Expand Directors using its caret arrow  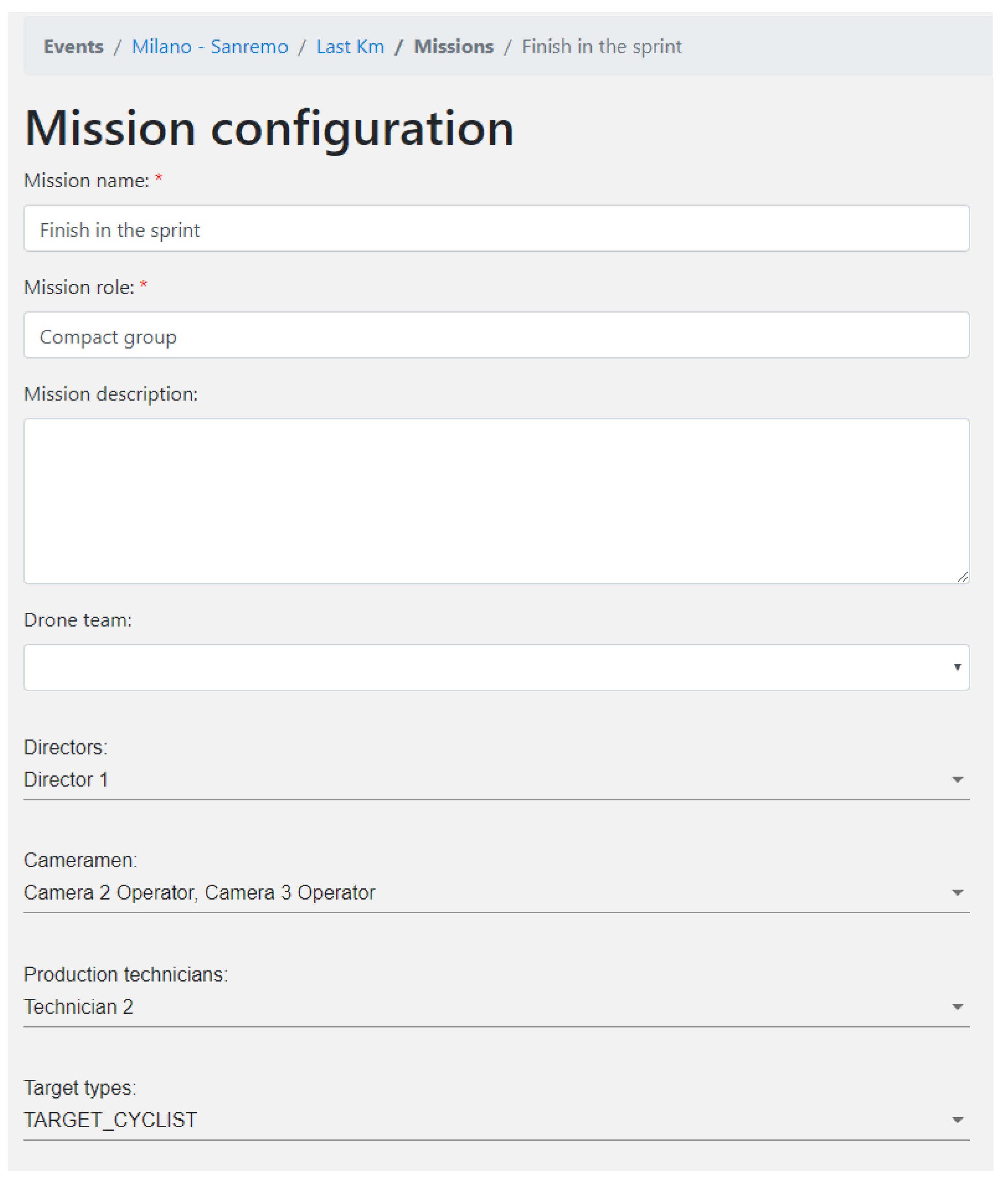957,780
